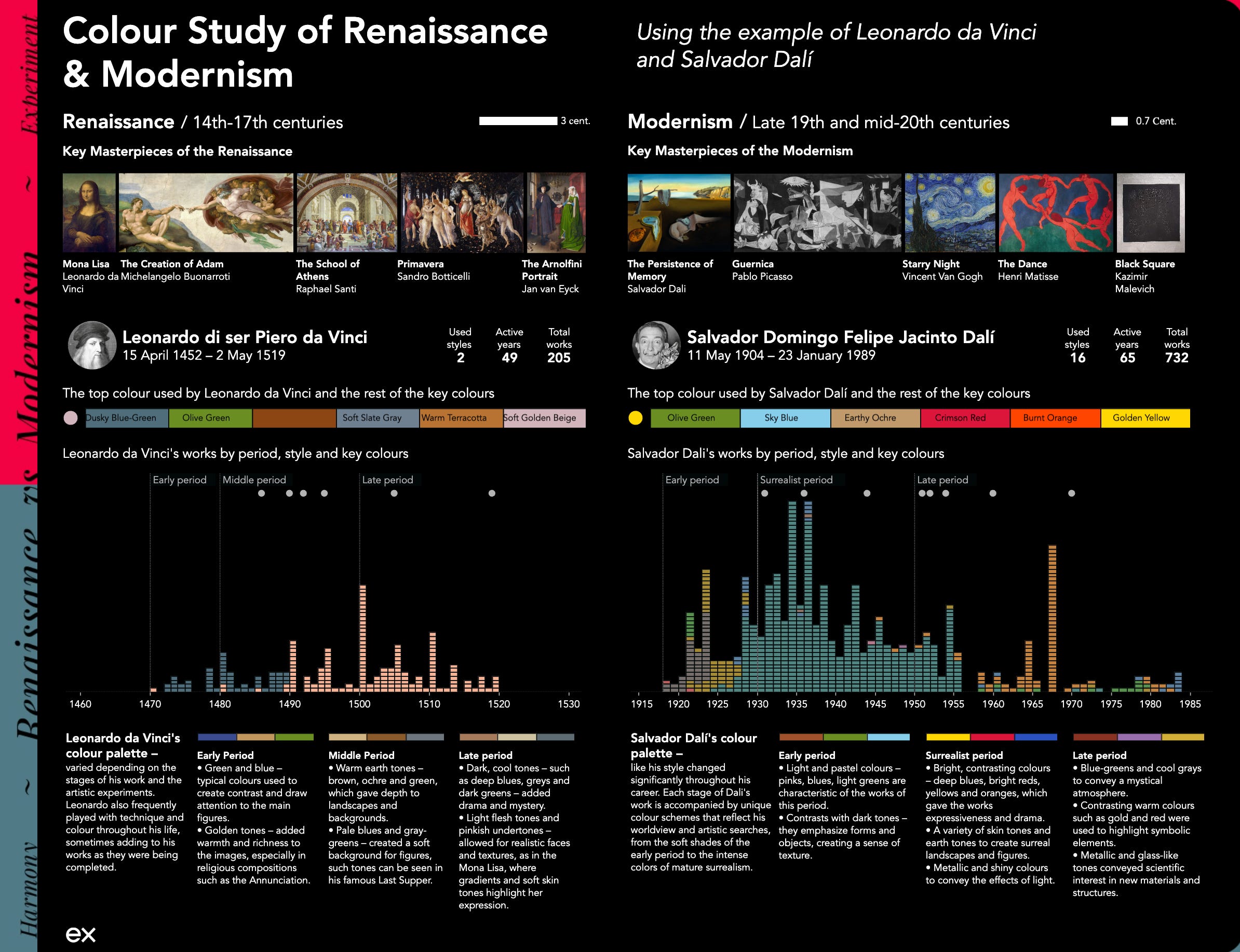Viewport: 1240px width, 952px height.
Task: Open the Mona Lisa thumbnail
Action: pos(88,212)
